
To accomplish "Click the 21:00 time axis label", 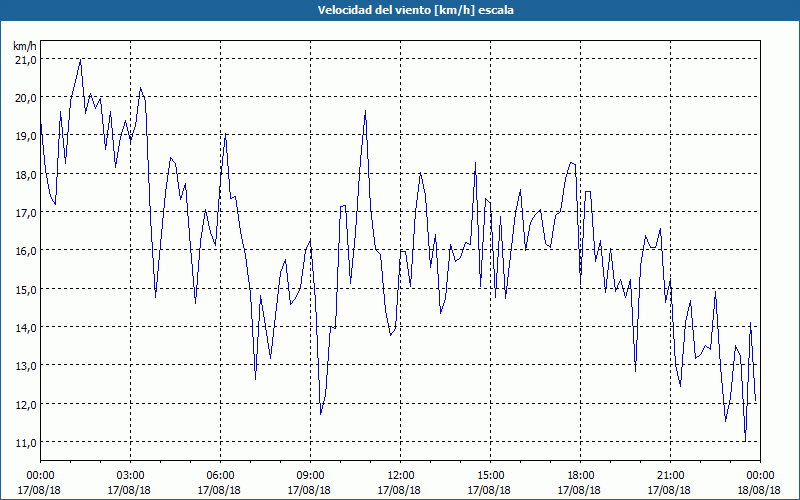I will tap(670, 476).
